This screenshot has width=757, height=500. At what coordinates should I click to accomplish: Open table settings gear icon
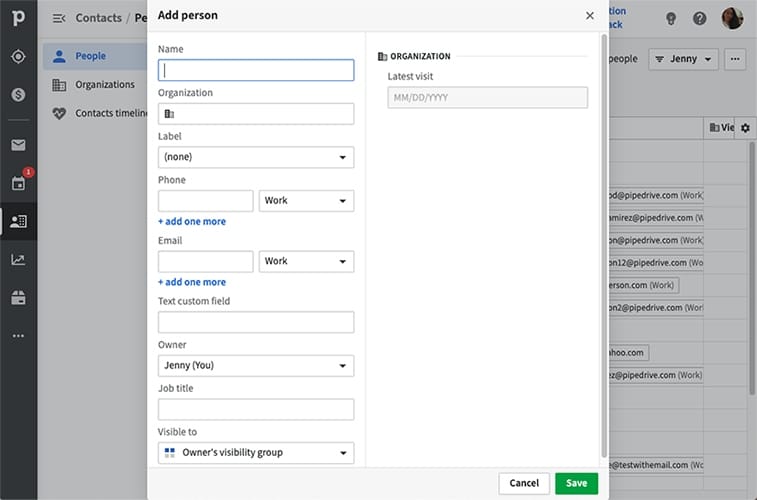(x=745, y=128)
